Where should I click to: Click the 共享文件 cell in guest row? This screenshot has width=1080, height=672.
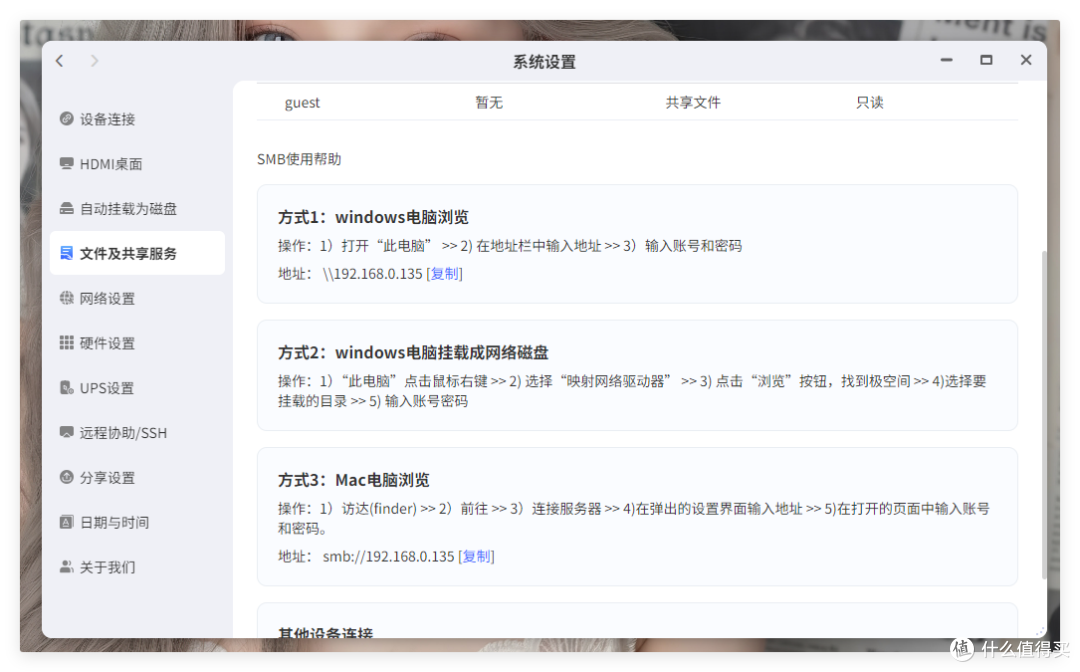click(x=693, y=103)
